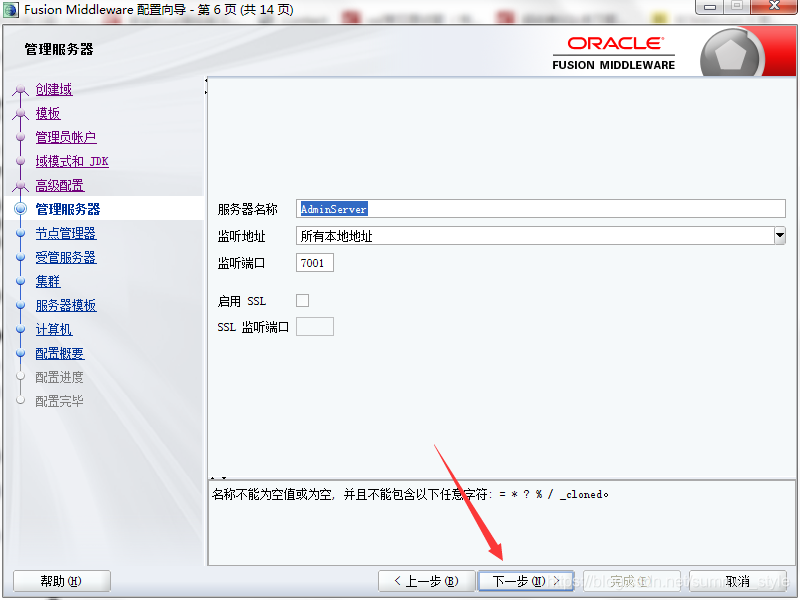The height and width of the screenshot is (600, 800).
Task: Click the 集群 step bullet icon
Action: [x=20, y=281]
